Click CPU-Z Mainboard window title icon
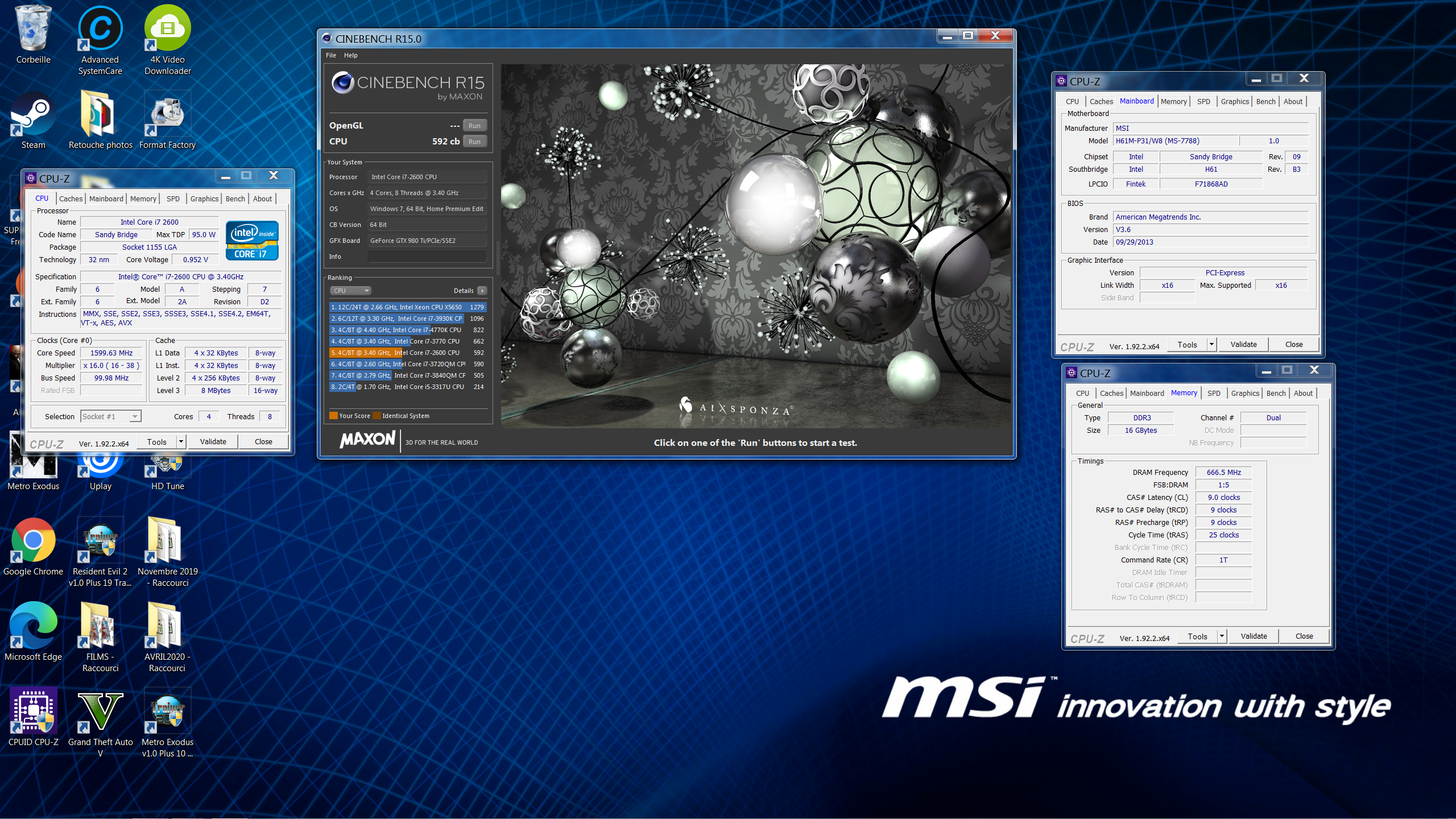Screen dimensions: 1456x819 (x=1061, y=81)
